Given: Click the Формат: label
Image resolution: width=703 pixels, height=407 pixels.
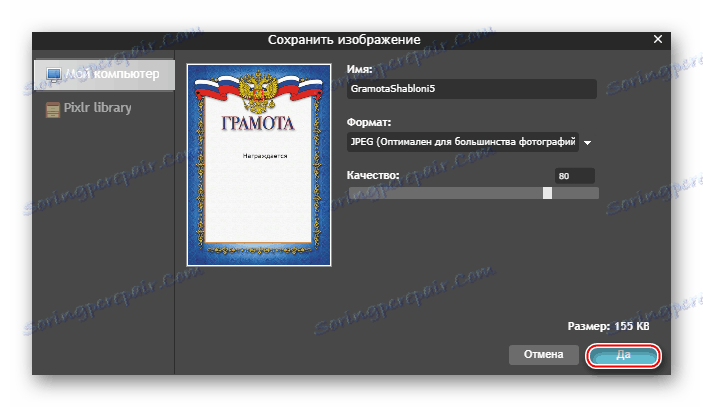Looking at the screenshot, I should coord(369,122).
